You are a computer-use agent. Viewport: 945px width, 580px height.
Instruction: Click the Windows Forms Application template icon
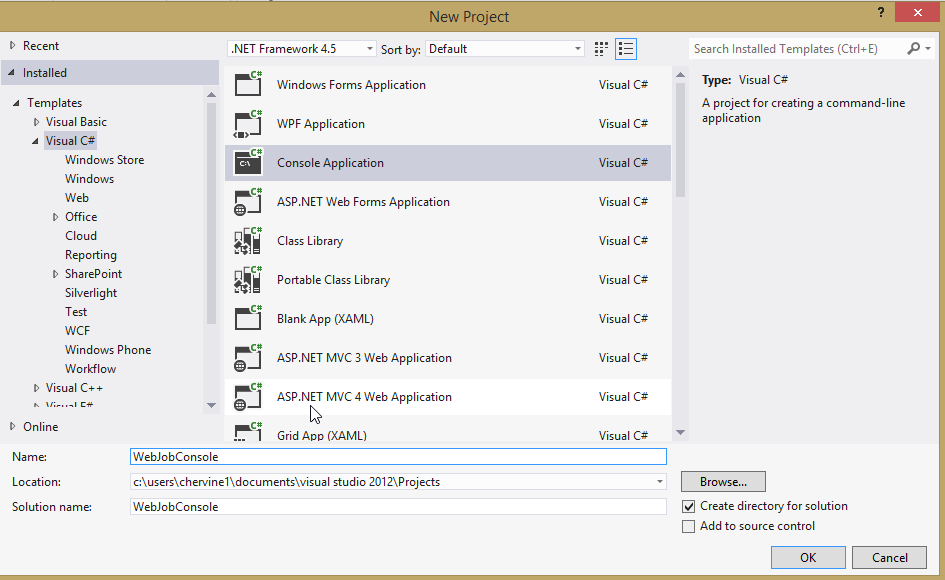248,84
